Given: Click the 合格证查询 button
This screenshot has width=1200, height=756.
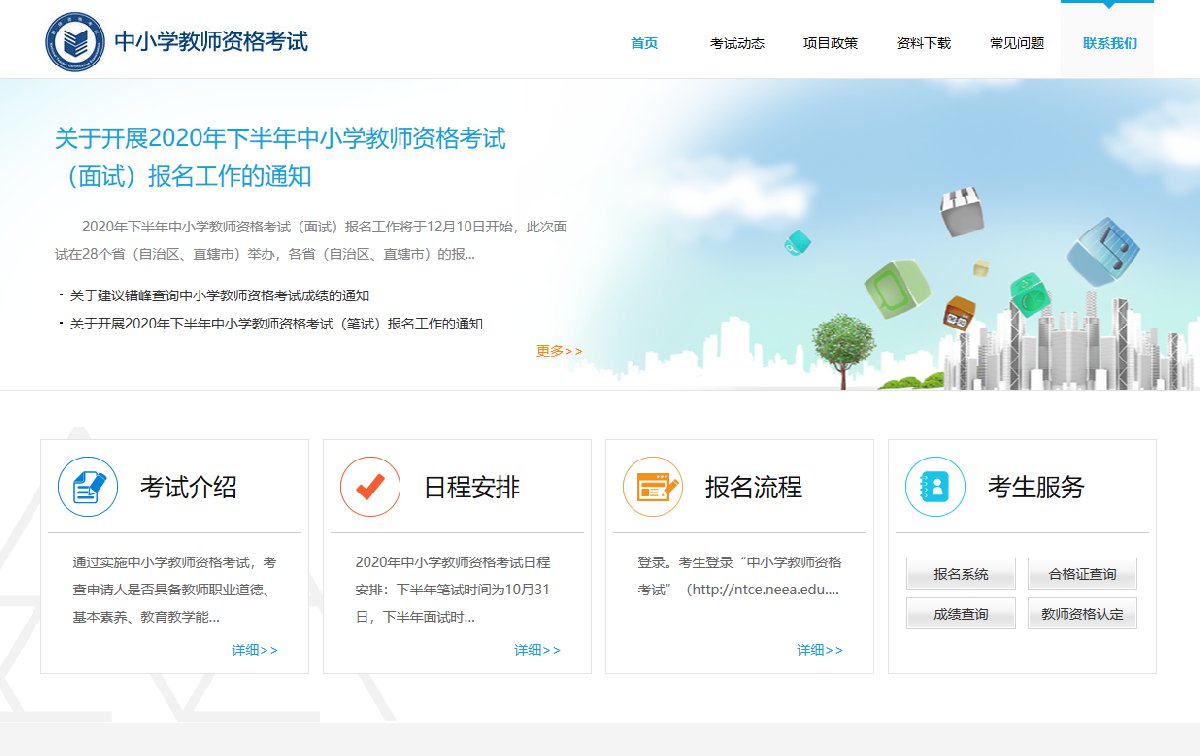Looking at the screenshot, I should [x=1082, y=574].
